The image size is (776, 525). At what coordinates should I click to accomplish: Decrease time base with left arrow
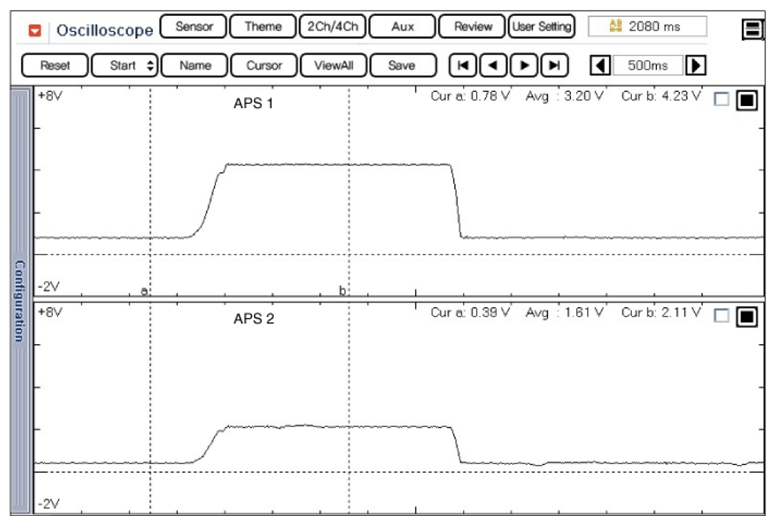[x=600, y=66]
